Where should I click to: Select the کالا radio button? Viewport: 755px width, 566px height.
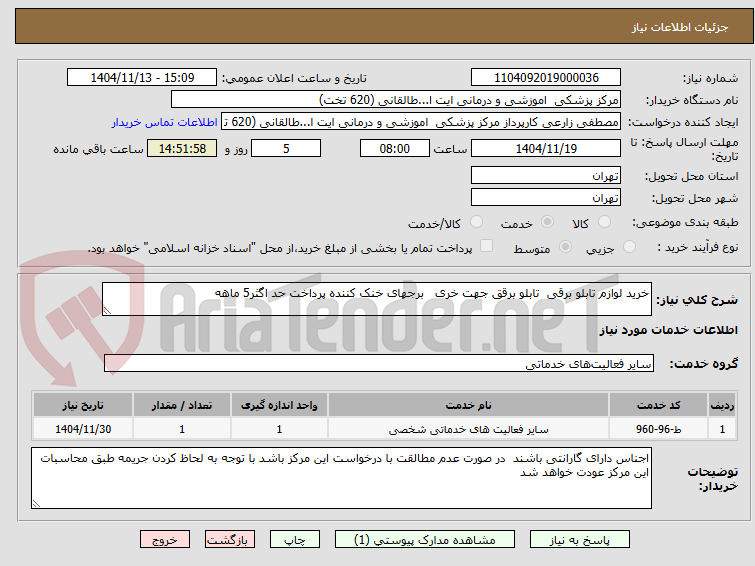coord(604,222)
